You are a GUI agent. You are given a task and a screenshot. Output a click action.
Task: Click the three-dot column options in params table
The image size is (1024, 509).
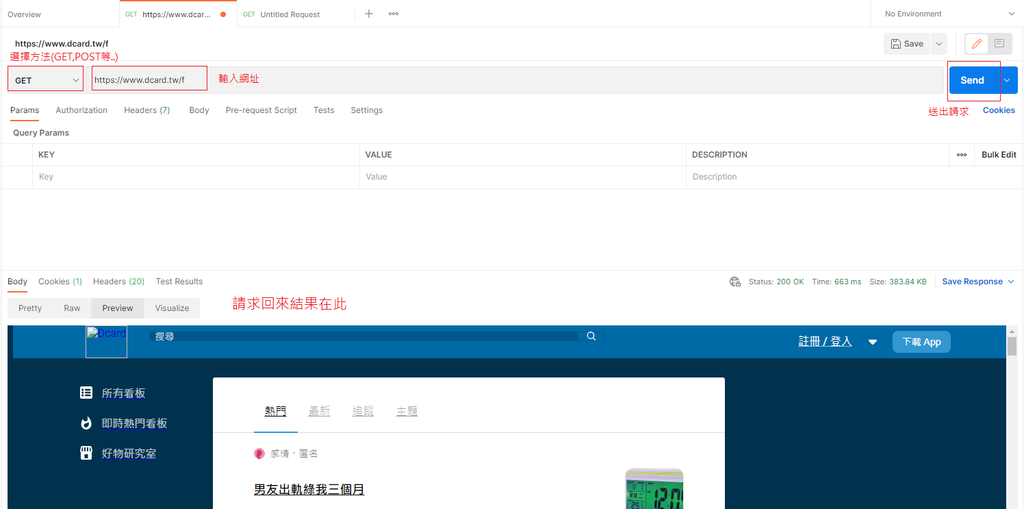coord(961,155)
